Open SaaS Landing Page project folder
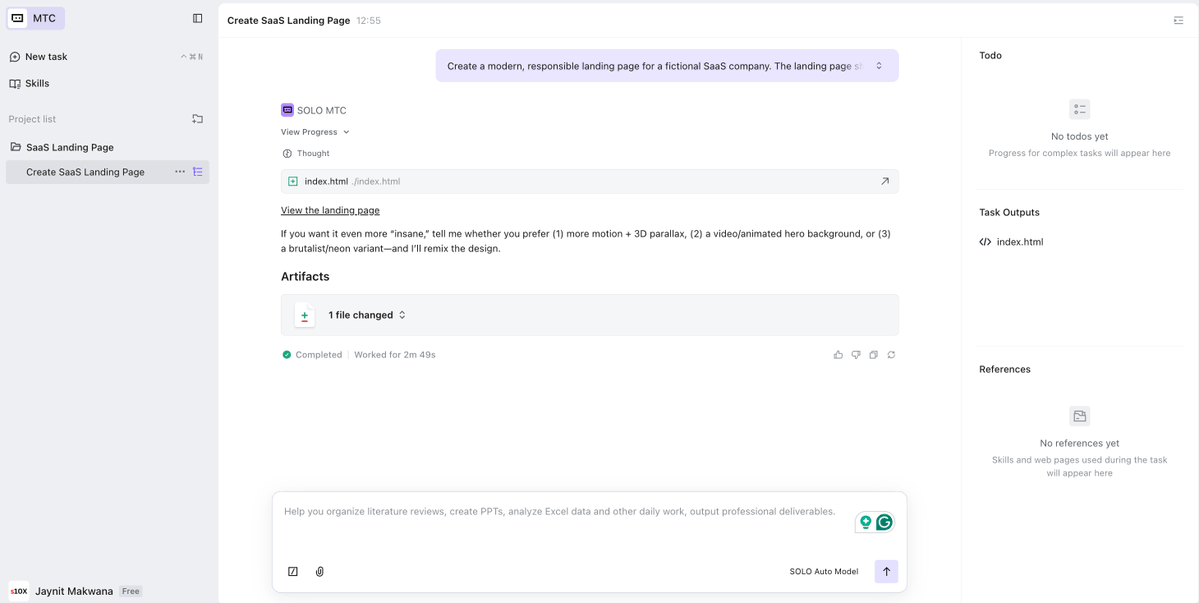Image resolution: width=1199 pixels, height=603 pixels. point(70,147)
